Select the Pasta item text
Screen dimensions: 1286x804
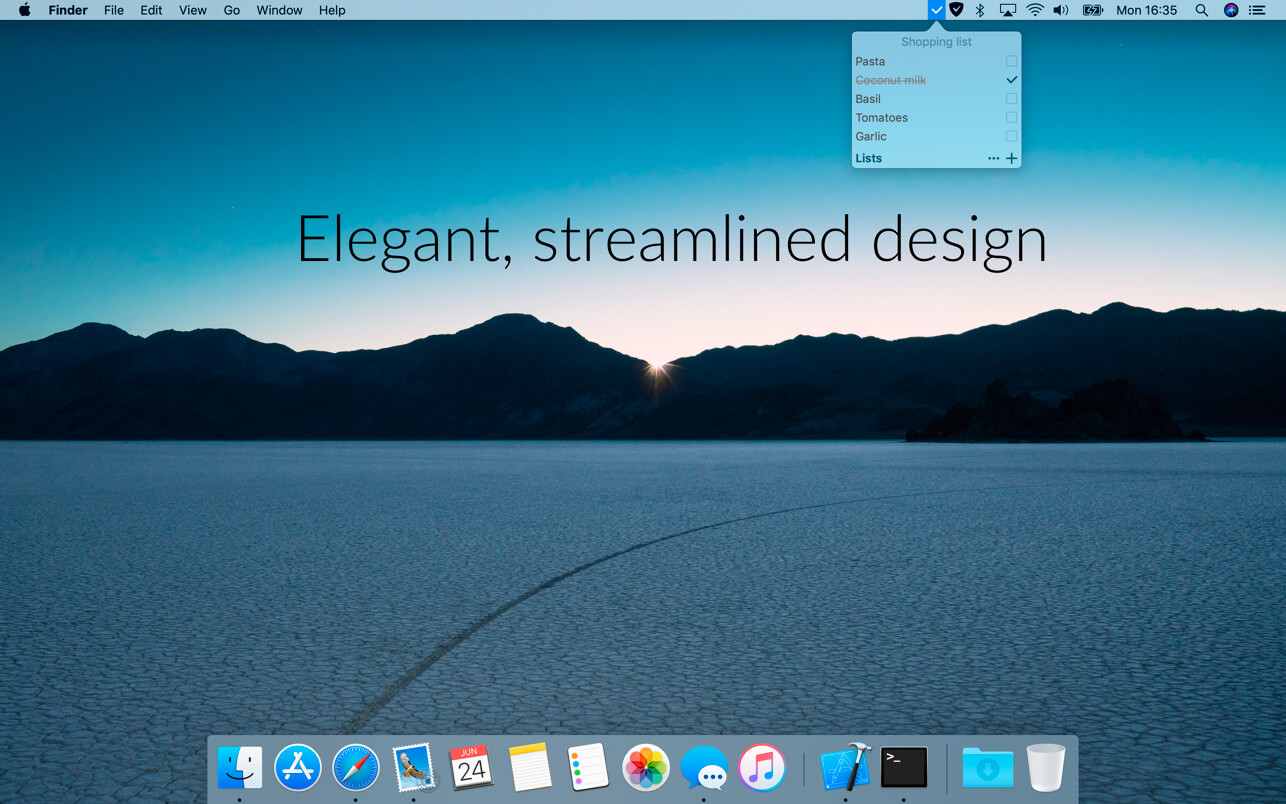pos(870,61)
